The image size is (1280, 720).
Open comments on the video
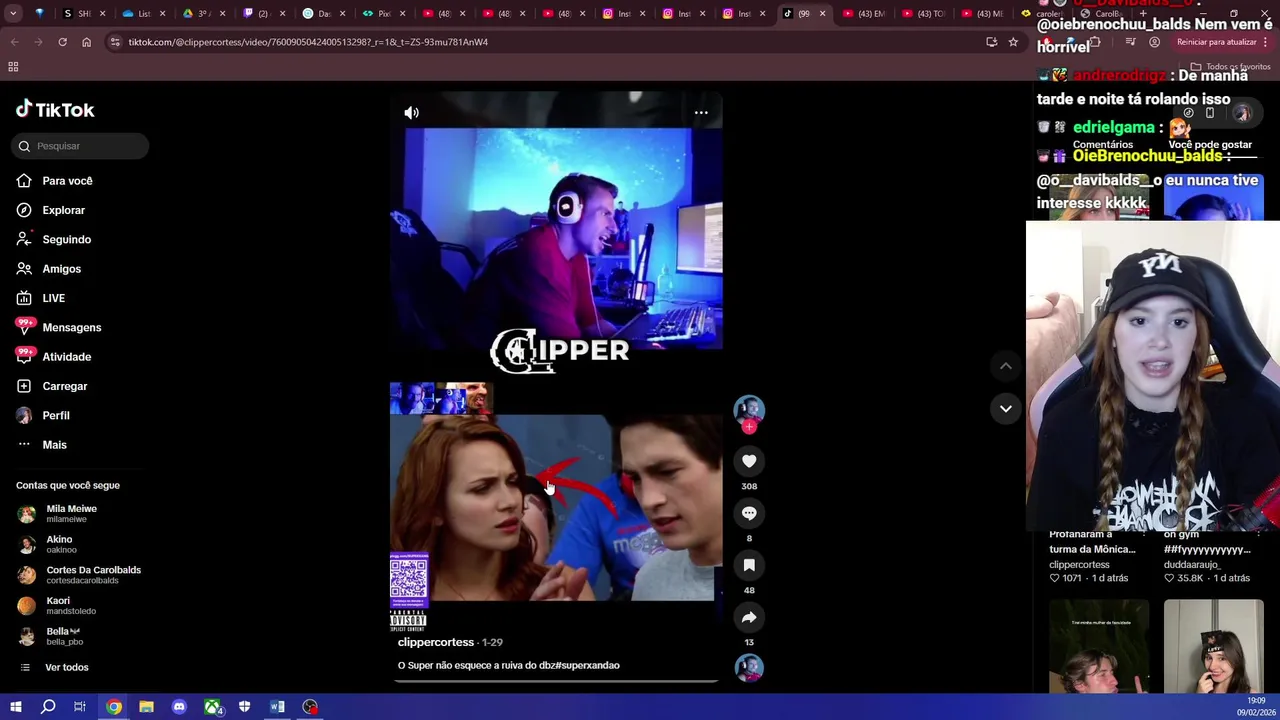pos(749,513)
